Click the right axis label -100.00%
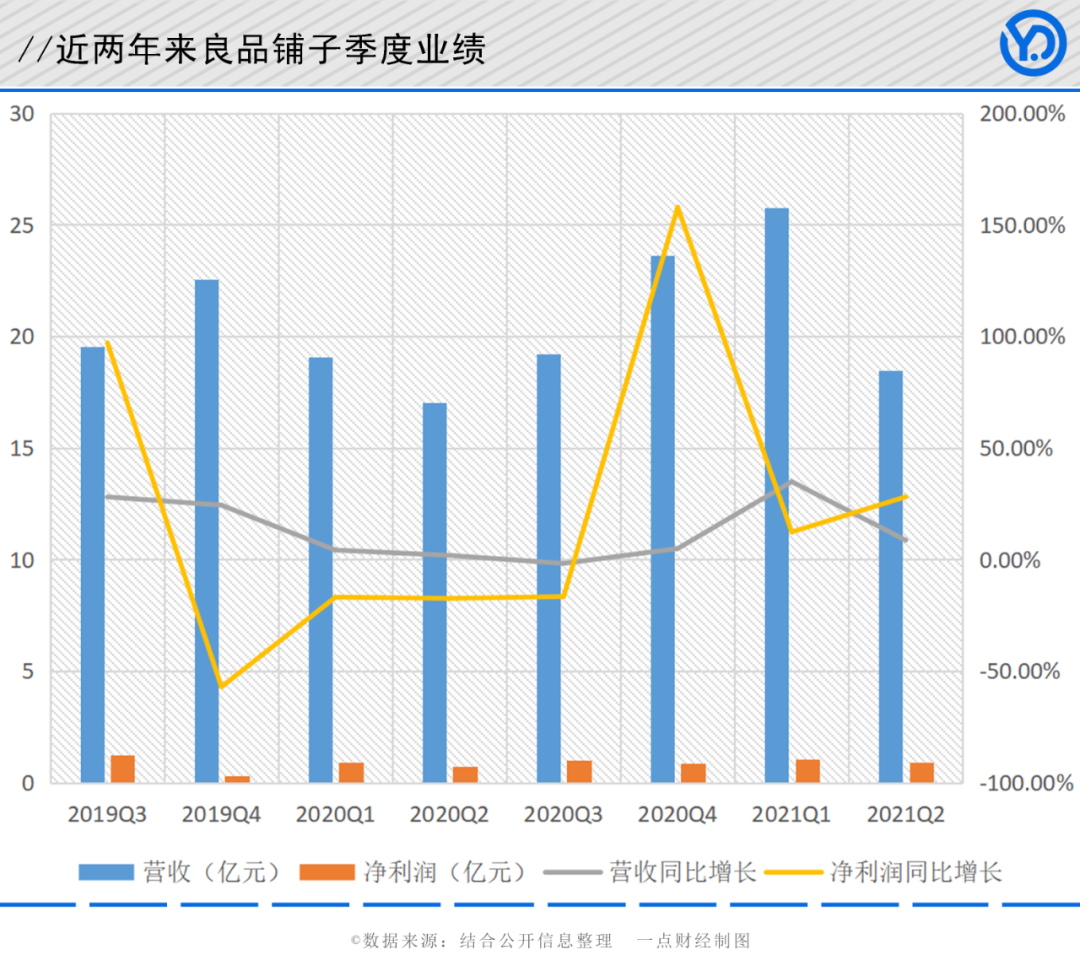This screenshot has width=1080, height=966. 1026,783
